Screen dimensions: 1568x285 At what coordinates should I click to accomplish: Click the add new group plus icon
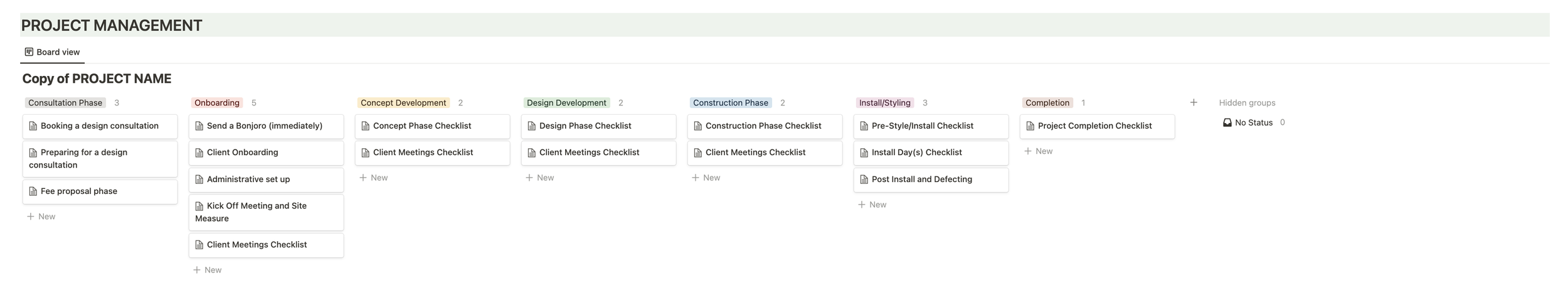(1194, 102)
